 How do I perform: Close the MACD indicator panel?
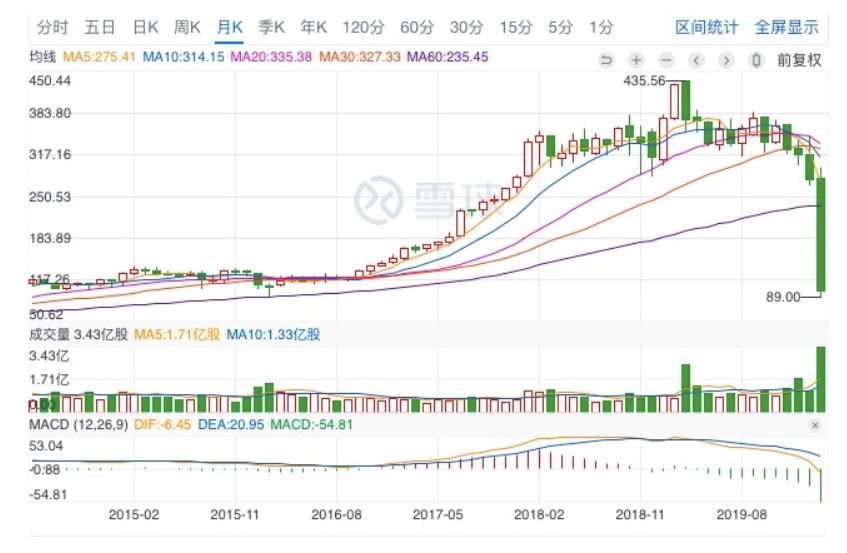click(815, 426)
